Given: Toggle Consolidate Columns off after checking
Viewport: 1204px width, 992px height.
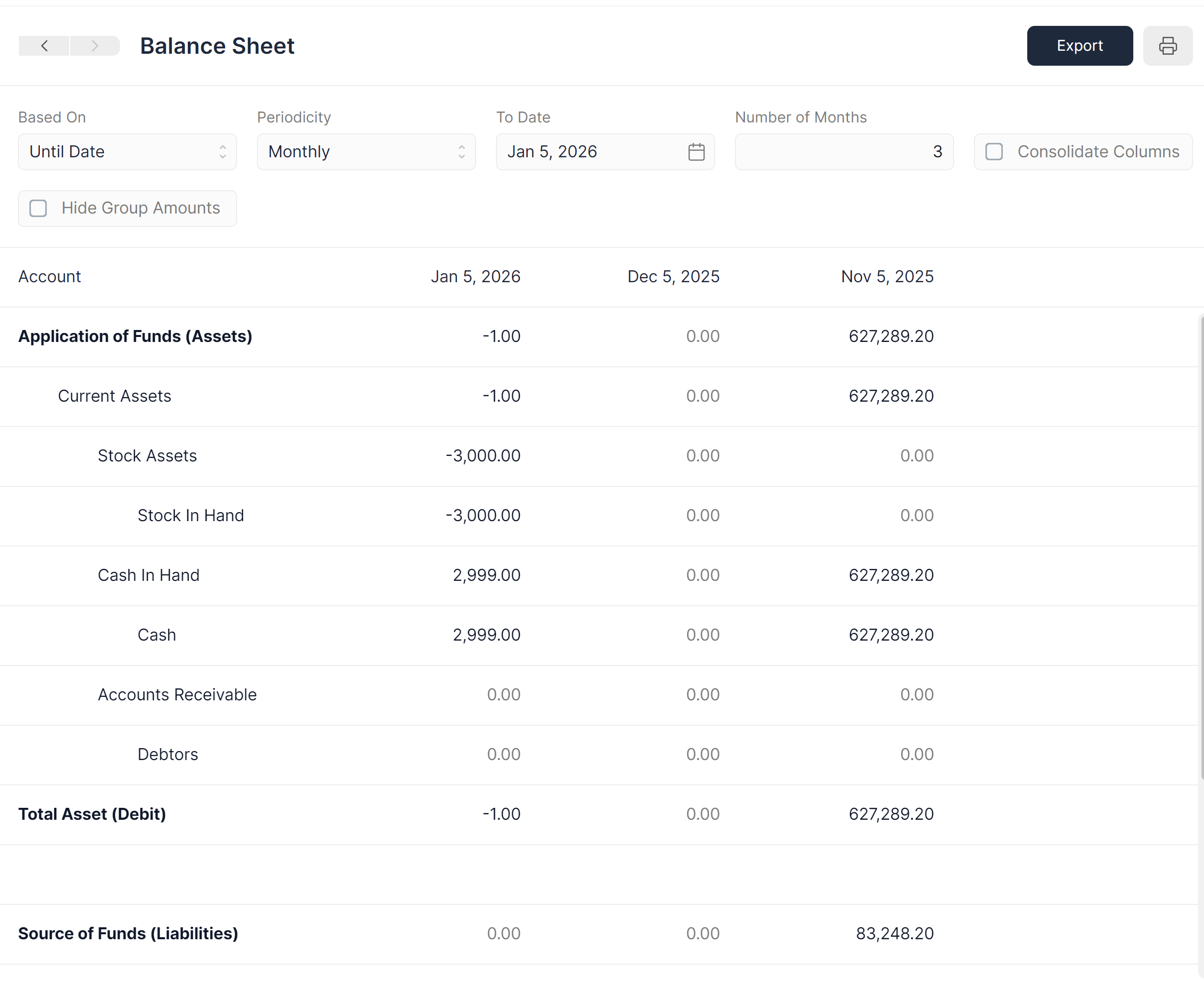Looking at the screenshot, I should tap(994, 152).
